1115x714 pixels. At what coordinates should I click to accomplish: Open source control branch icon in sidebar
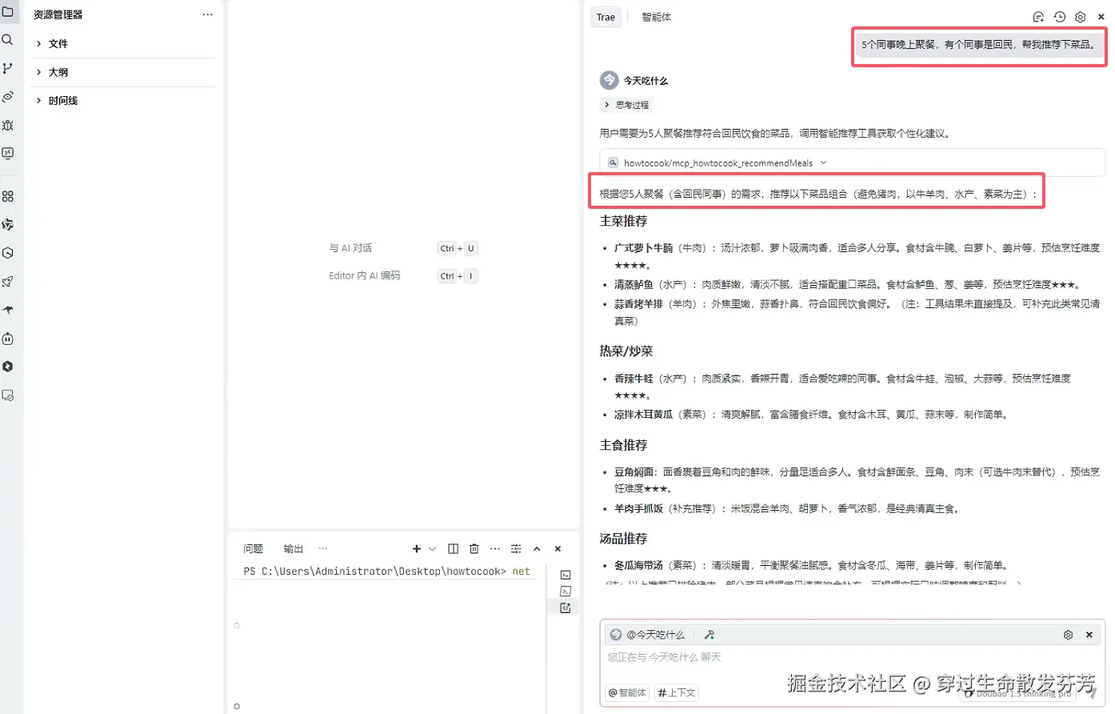coord(7,68)
